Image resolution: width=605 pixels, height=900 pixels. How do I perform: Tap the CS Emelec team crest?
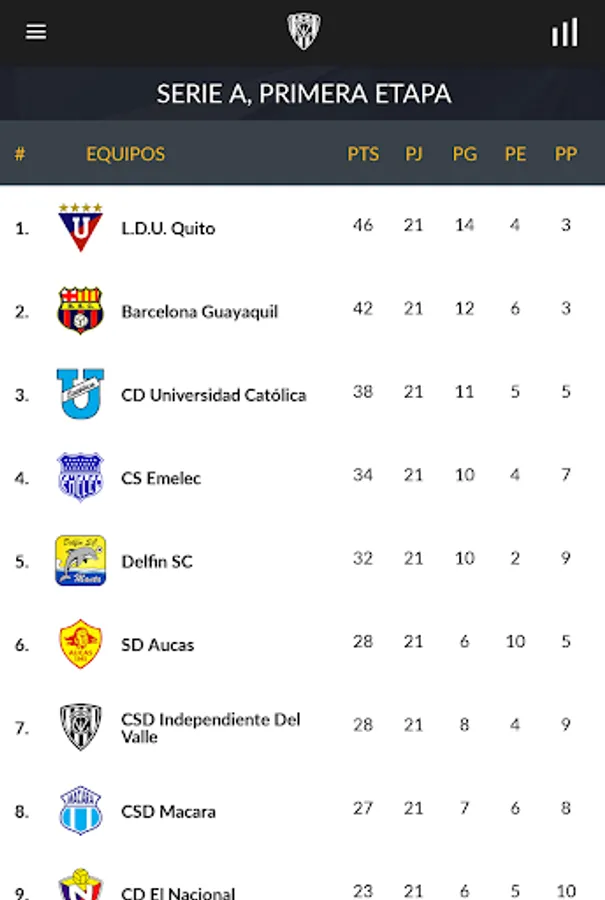pyautogui.click(x=80, y=477)
